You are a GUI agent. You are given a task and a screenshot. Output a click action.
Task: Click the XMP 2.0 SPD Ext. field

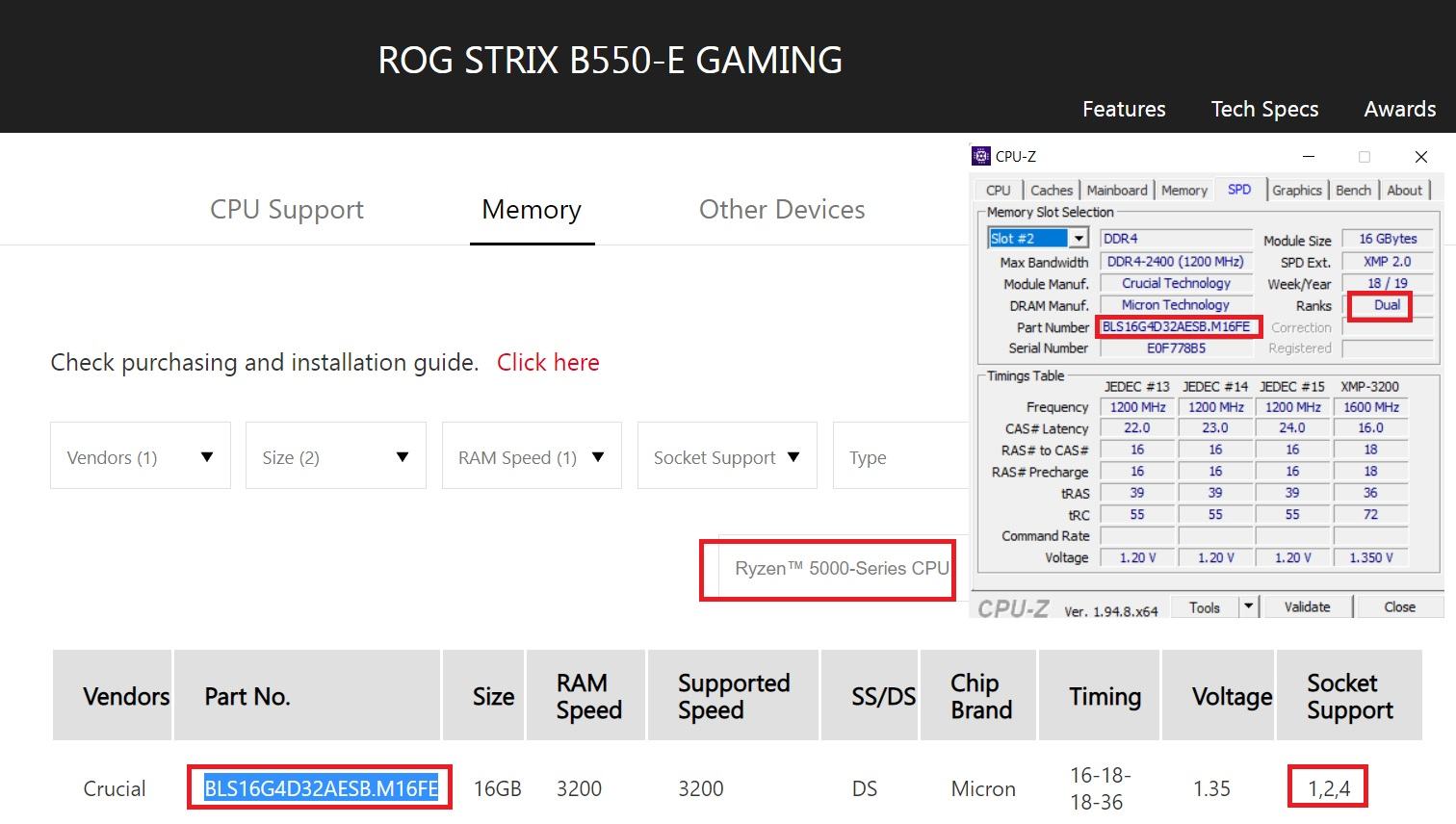click(x=1388, y=261)
